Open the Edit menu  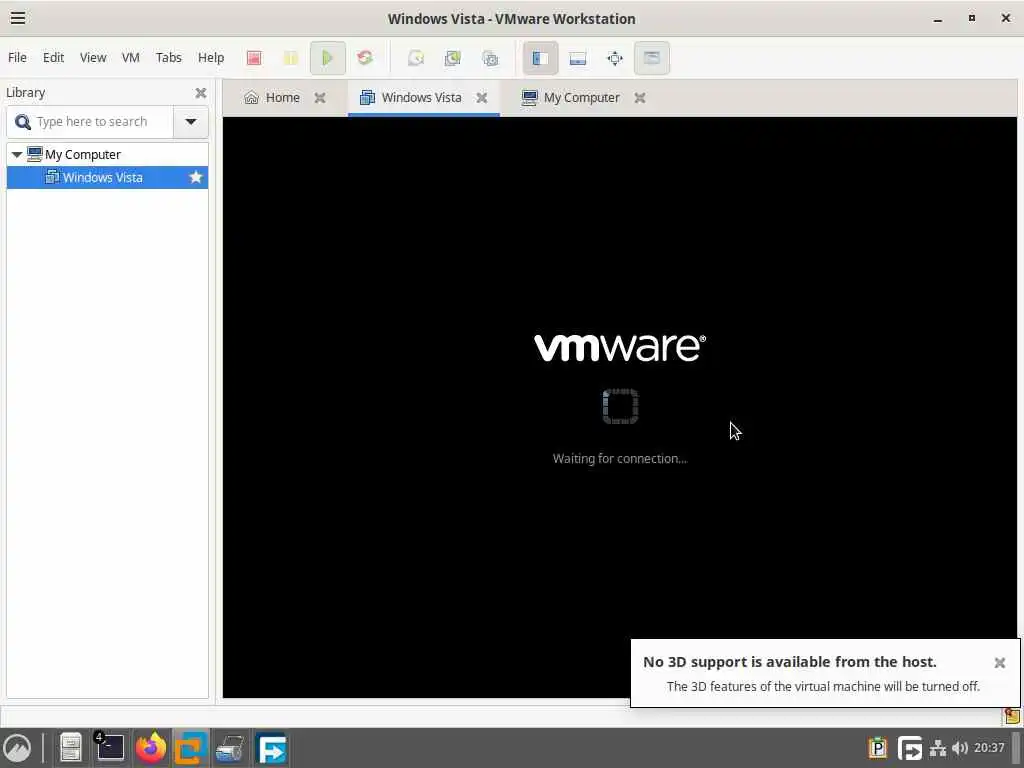click(54, 57)
